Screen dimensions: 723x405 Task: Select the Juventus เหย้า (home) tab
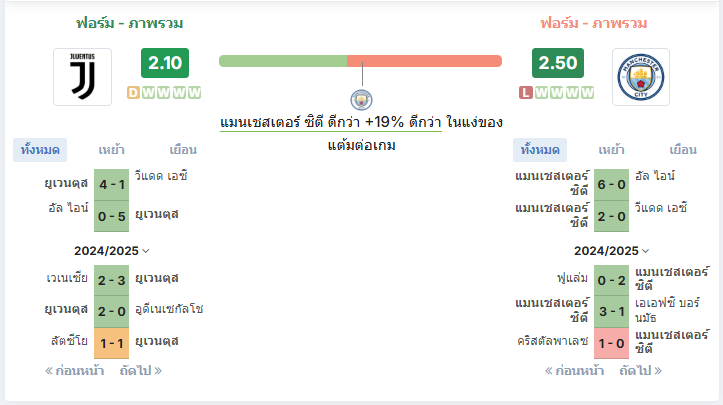tap(111, 150)
